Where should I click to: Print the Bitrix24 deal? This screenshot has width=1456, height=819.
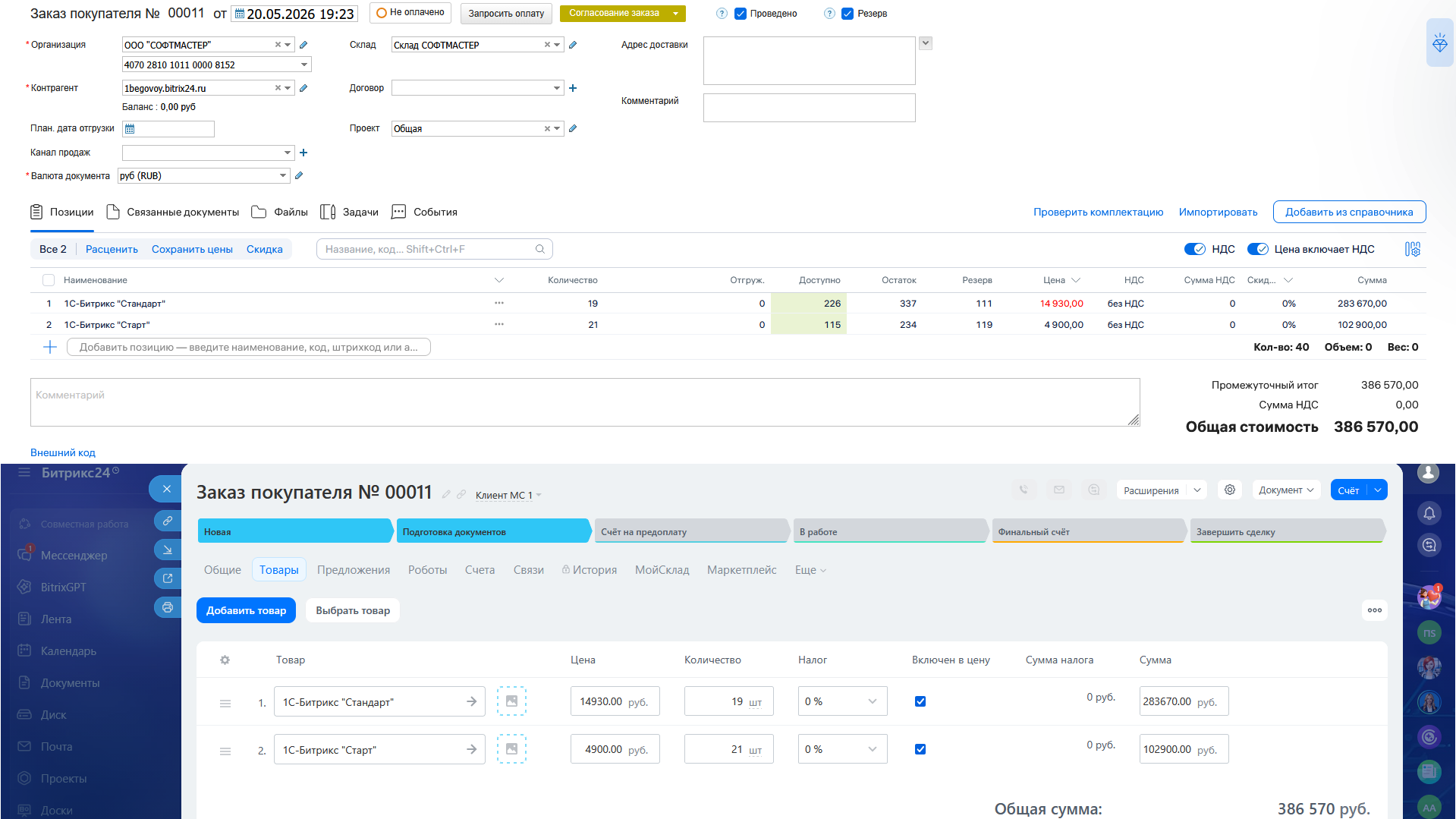167,607
